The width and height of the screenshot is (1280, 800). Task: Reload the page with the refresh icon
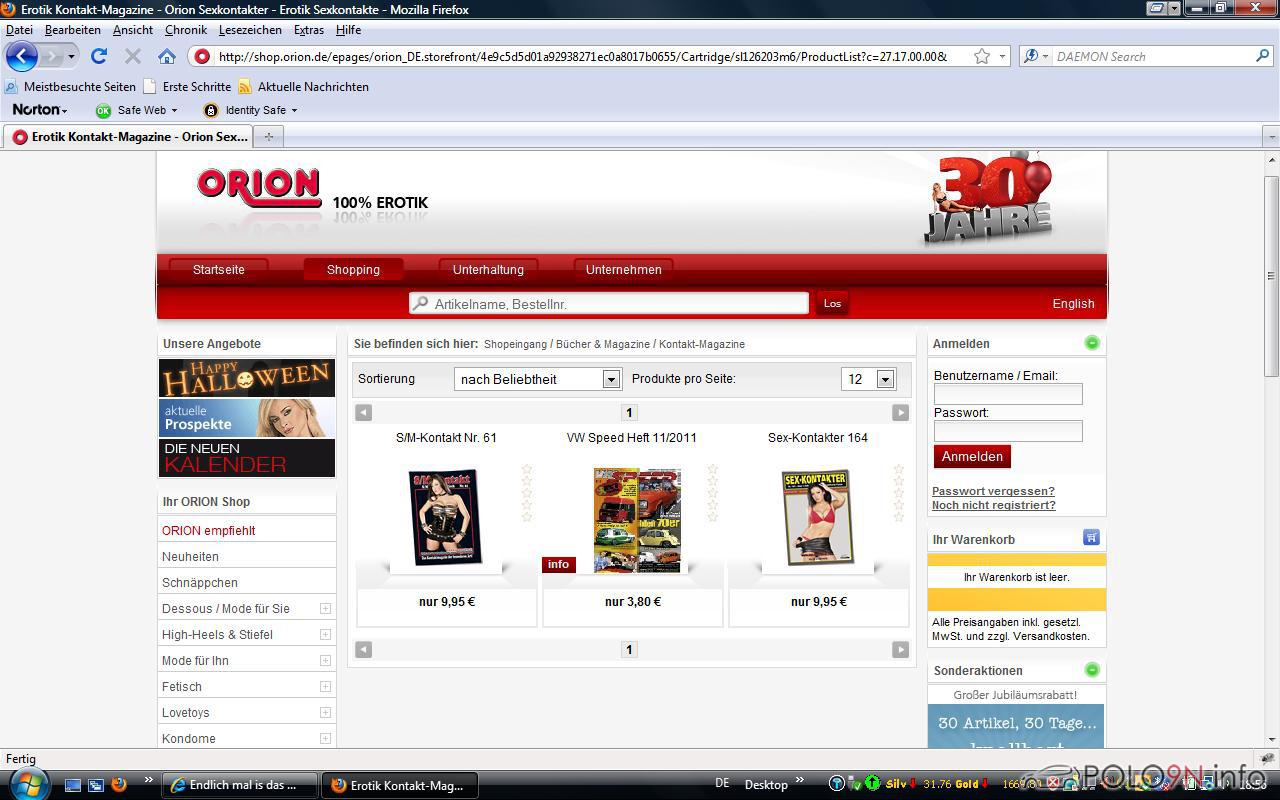pyautogui.click(x=98, y=56)
